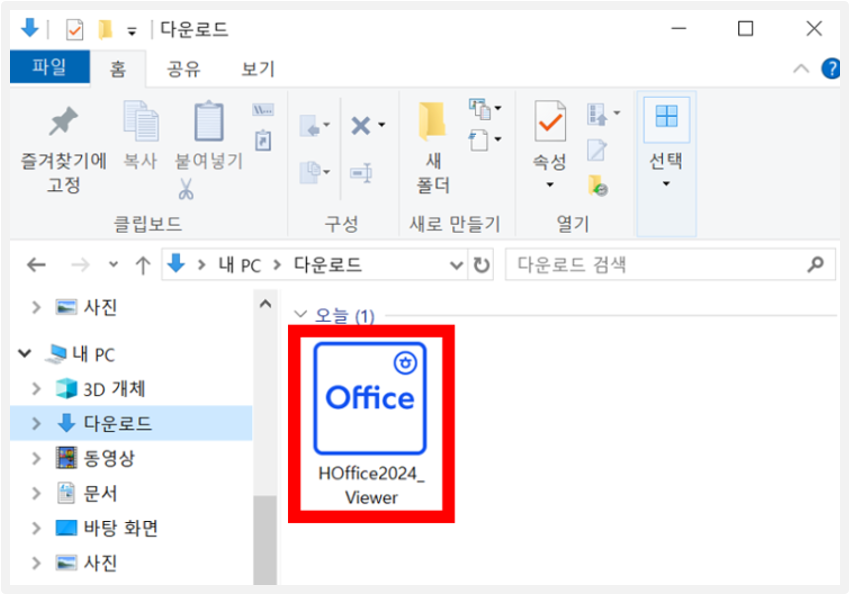The image size is (851, 596).
Task: Collapse the 내 PC tree node
Action: (x=23, y=353)
